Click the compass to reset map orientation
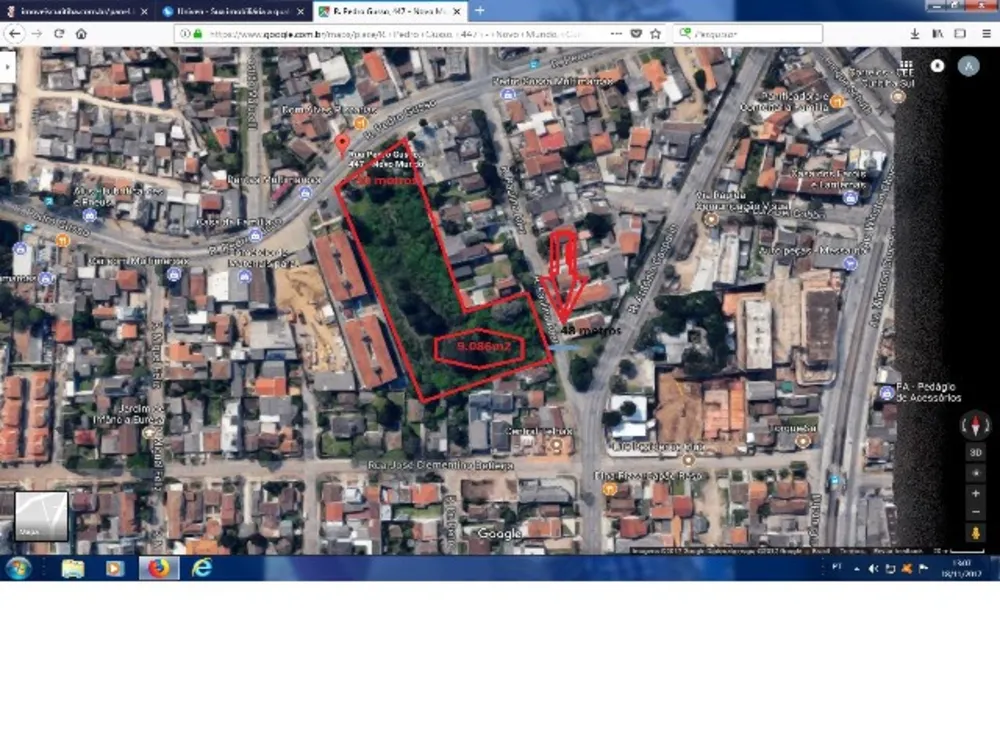This screenshot has height=750, width=1000. [975, 425]
